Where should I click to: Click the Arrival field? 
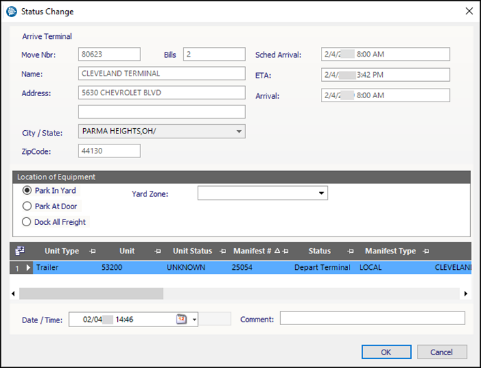coord(385,95)
